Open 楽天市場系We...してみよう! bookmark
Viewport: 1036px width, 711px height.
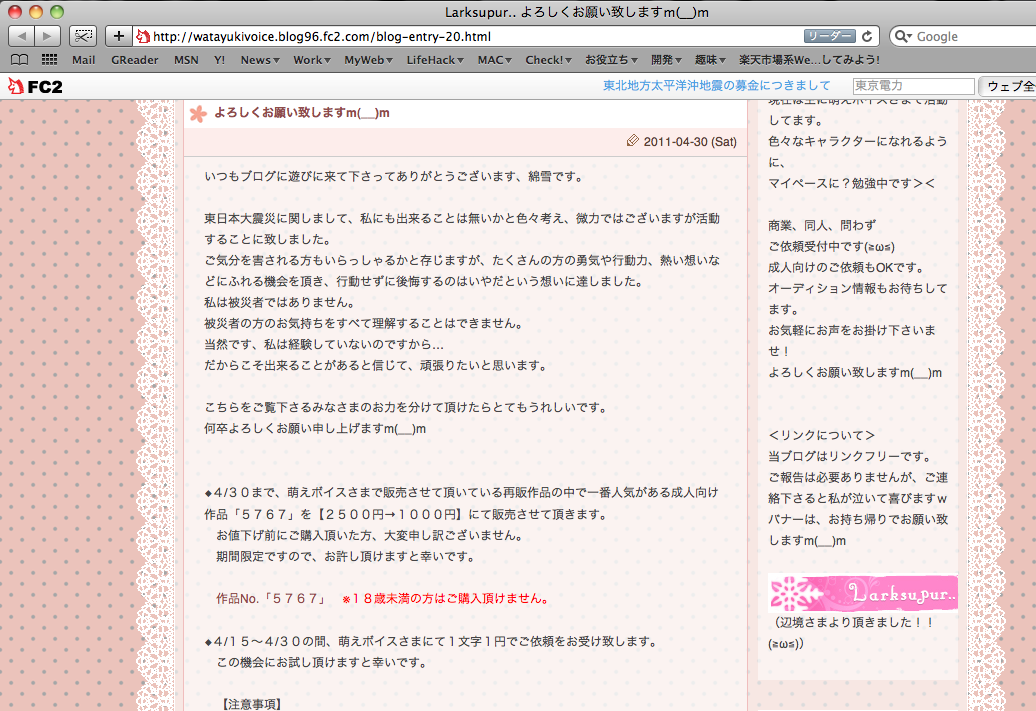click(809, 60)
